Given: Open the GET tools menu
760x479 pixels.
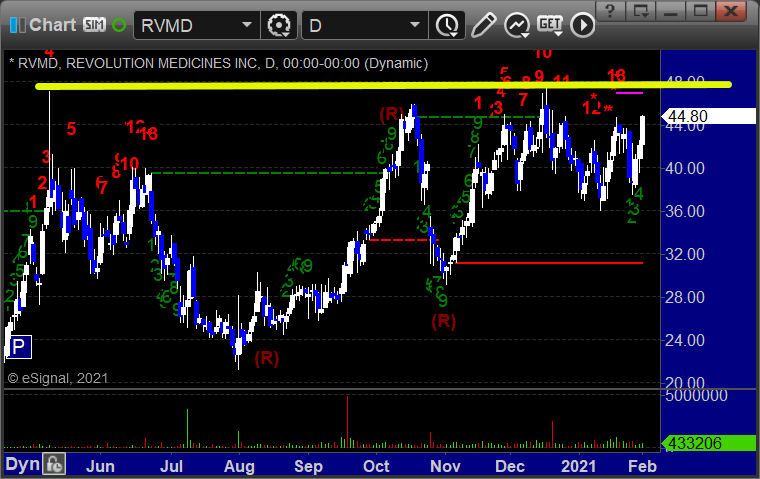Looking at the screenshot, I should click(550, 25).
